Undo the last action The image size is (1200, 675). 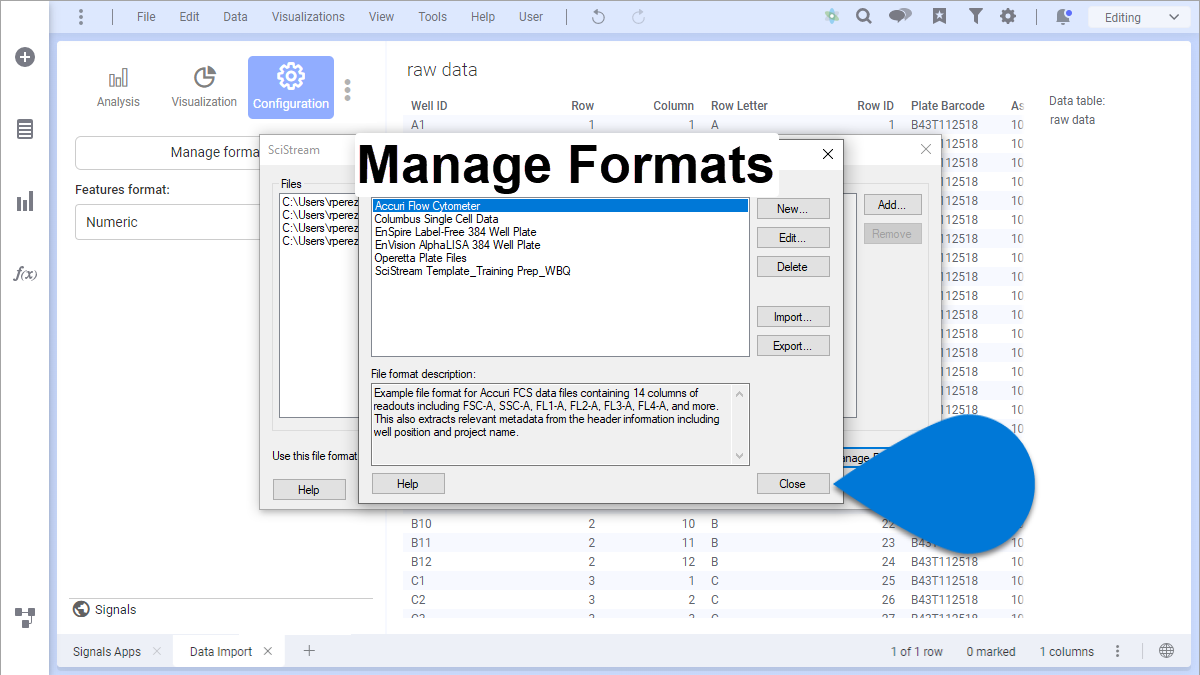click(598, 17)
